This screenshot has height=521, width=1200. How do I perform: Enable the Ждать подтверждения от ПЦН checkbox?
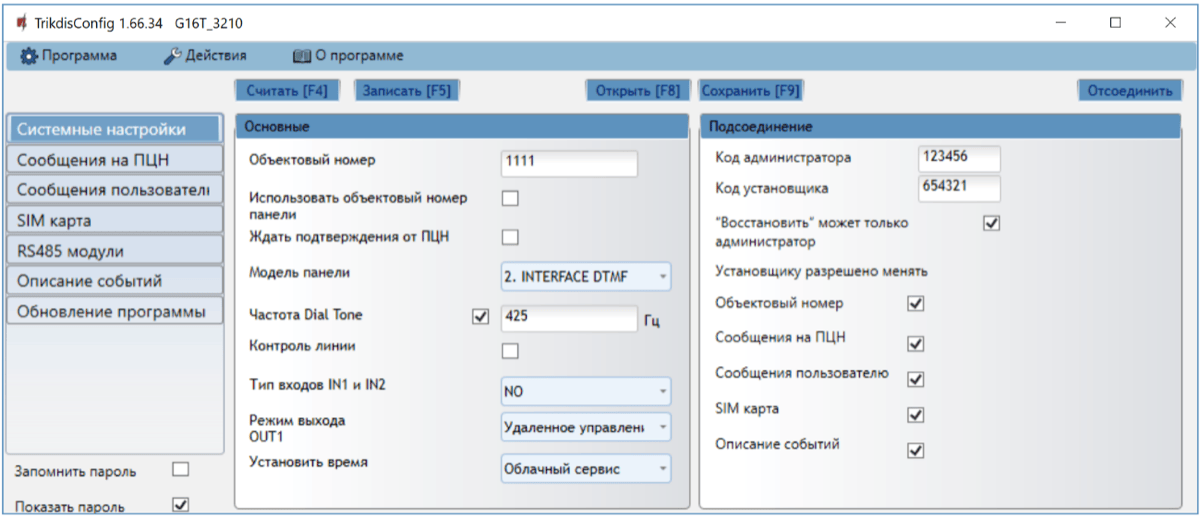click(510, 237)
